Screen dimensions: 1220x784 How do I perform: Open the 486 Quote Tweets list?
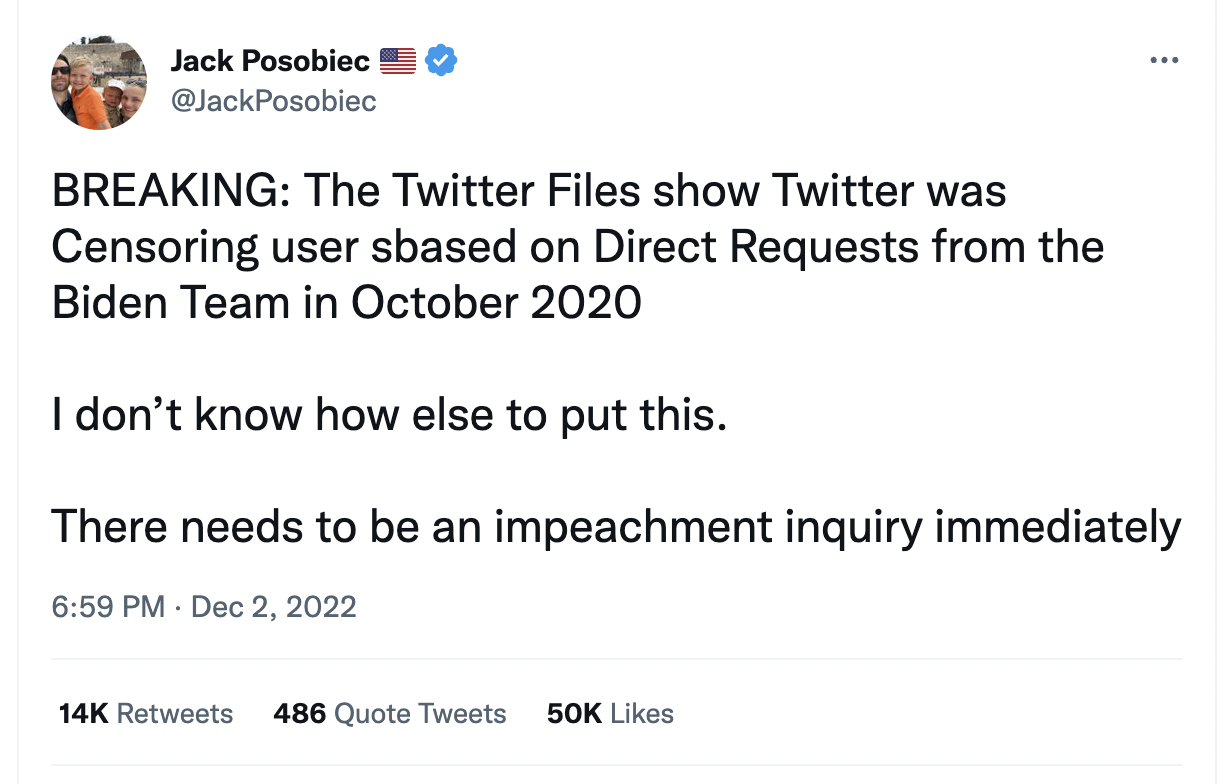(389, 714)
